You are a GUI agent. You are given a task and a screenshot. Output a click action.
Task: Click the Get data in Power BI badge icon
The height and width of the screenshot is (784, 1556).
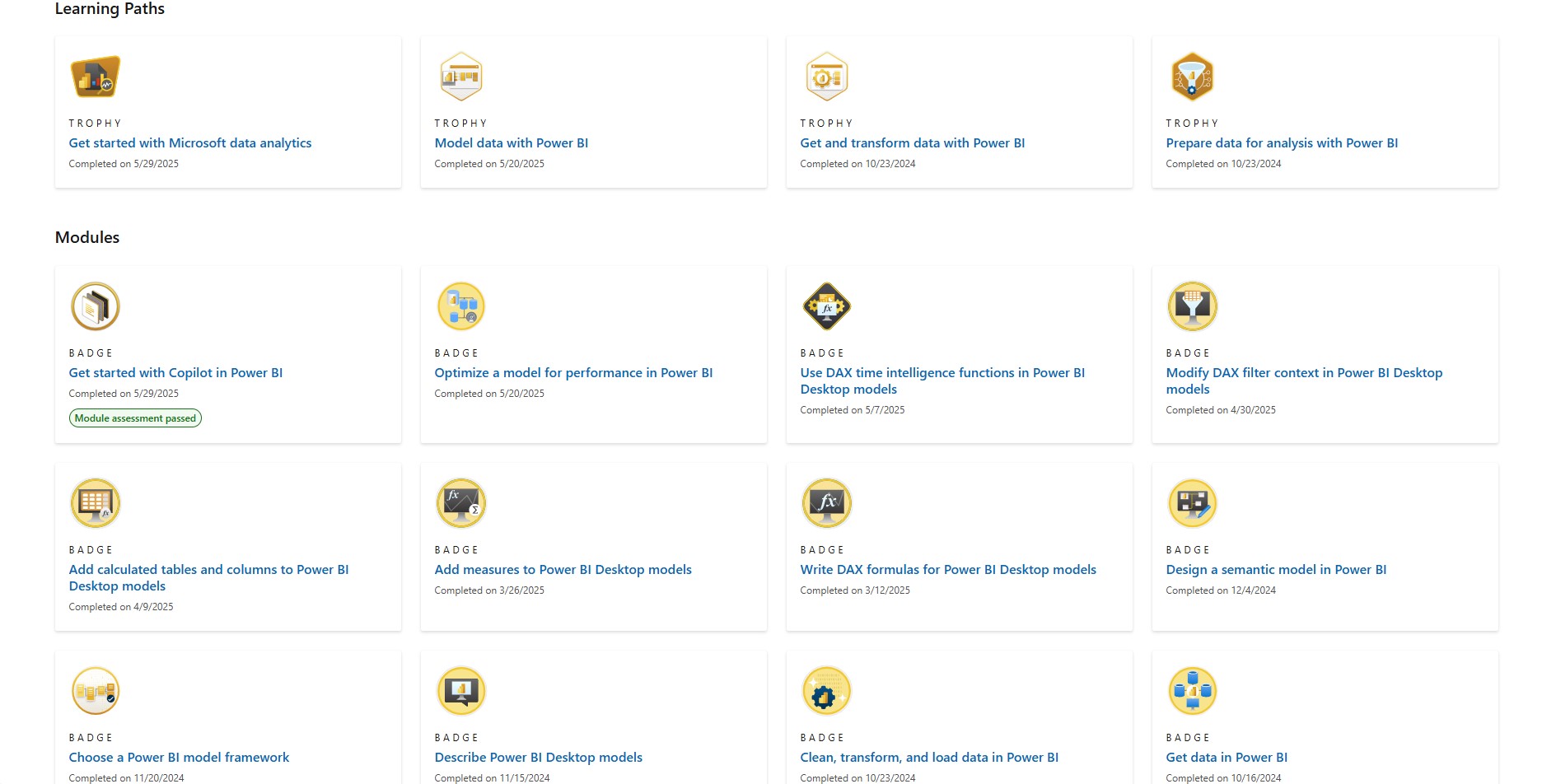tap(1192, 691)
